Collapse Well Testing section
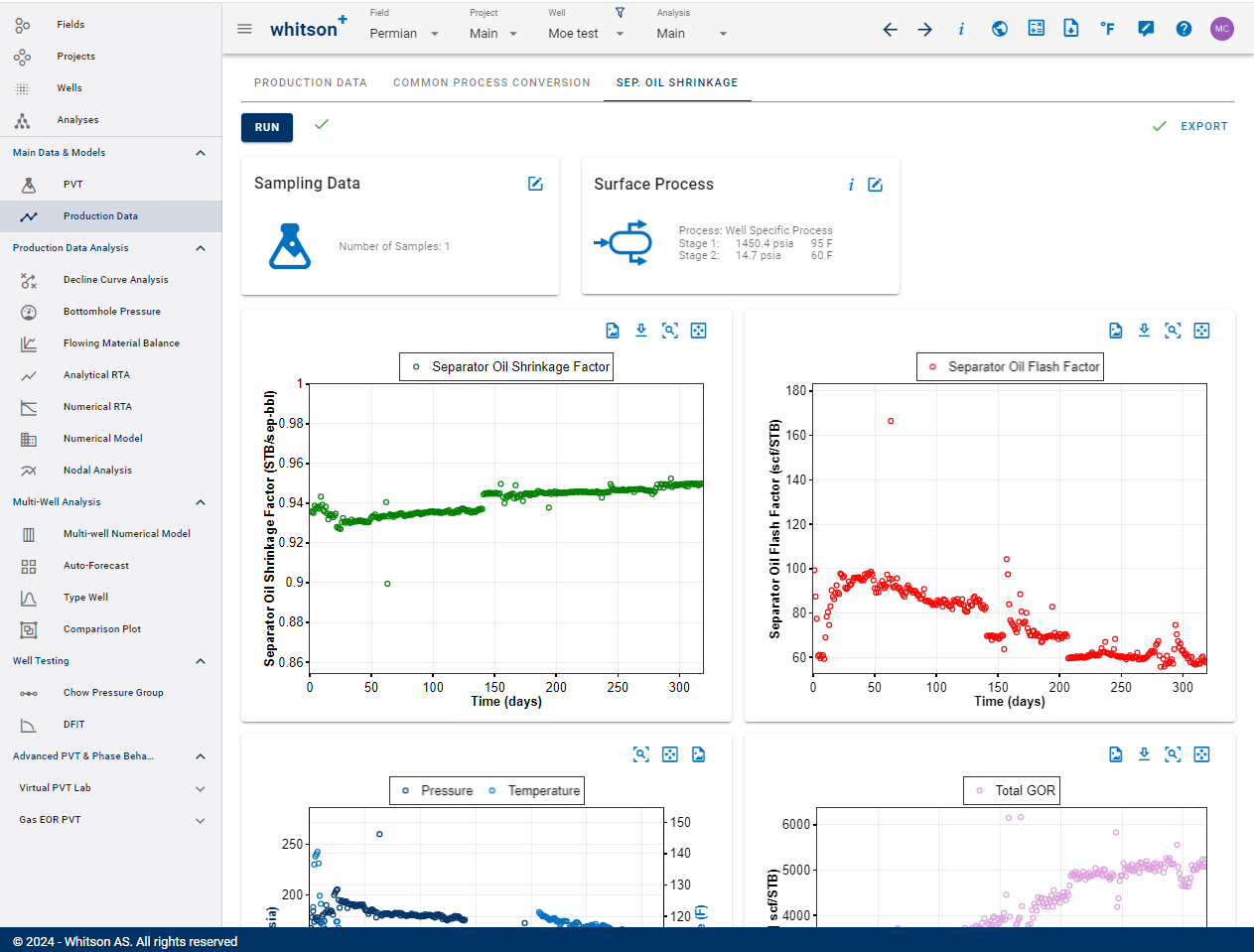Viewport: 1254px width, 952px height. (201, 661)
